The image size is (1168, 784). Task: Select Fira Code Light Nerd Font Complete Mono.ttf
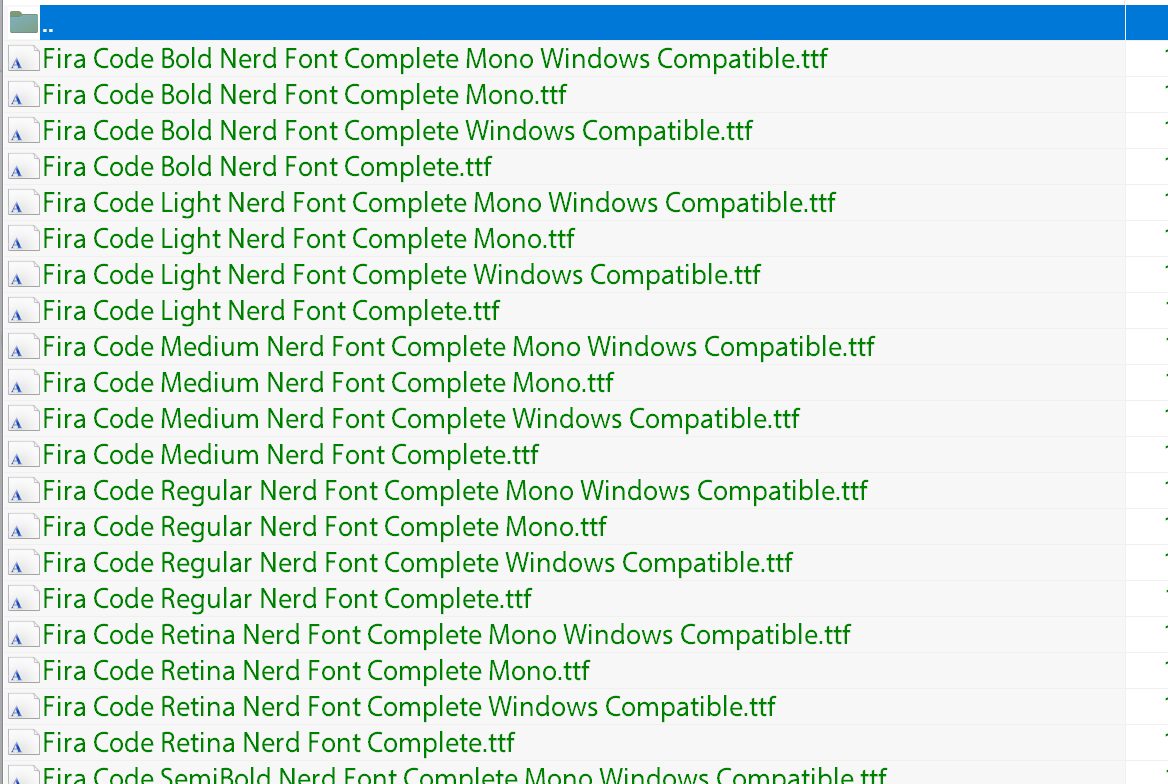pos(308,238)
